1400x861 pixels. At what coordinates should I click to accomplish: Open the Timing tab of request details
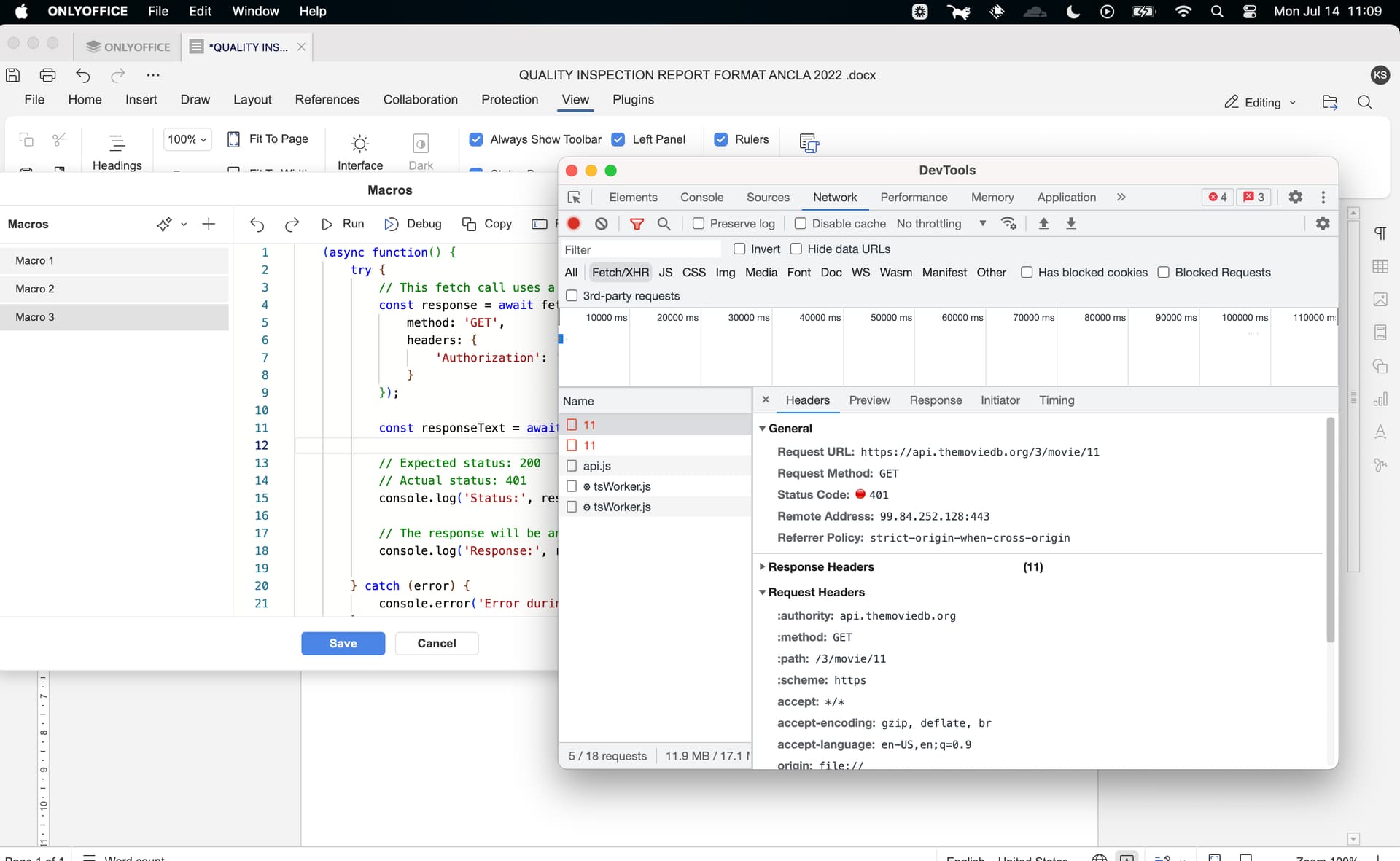point(1057,400)
